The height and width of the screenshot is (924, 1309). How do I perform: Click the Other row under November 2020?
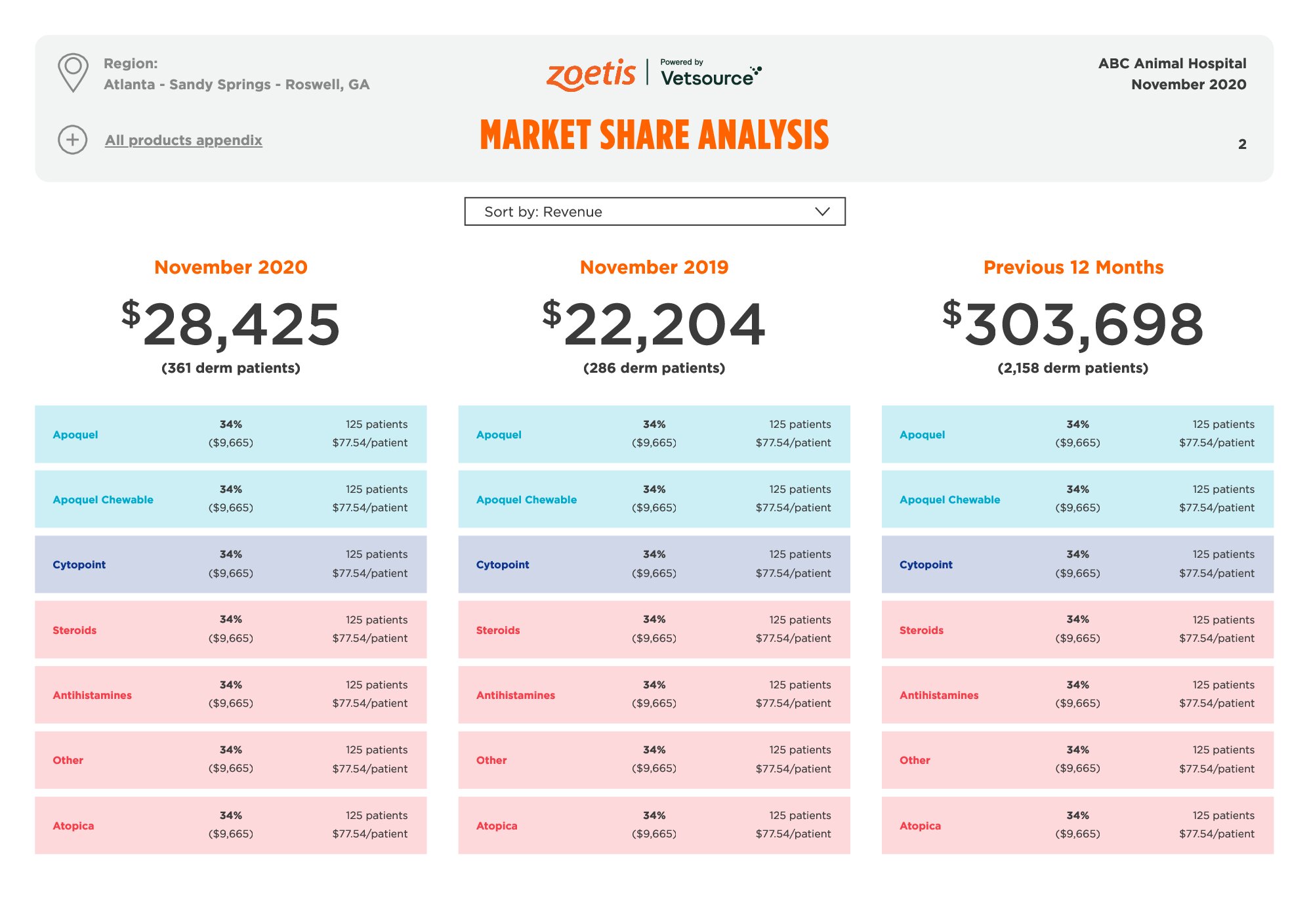tap(231, 759)
